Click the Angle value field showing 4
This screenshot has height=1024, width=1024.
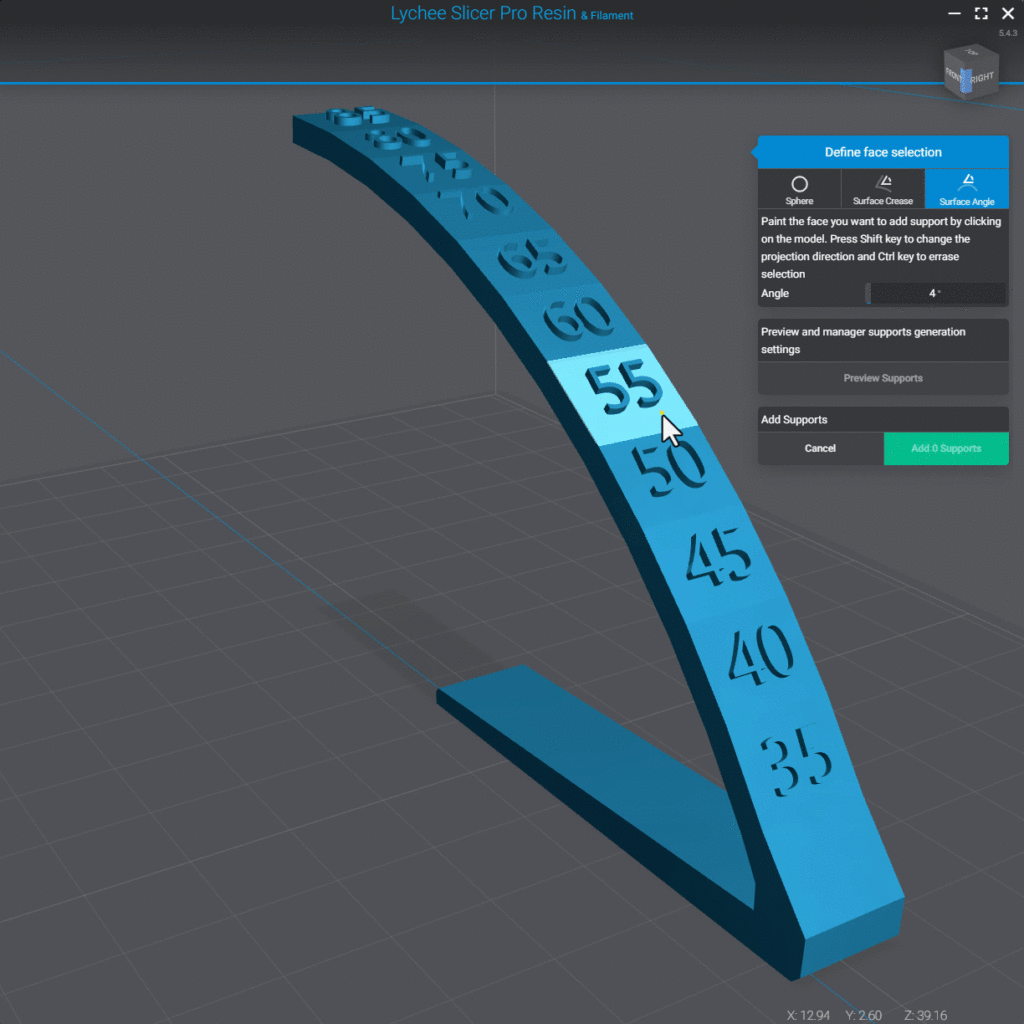tap(936, 293)
